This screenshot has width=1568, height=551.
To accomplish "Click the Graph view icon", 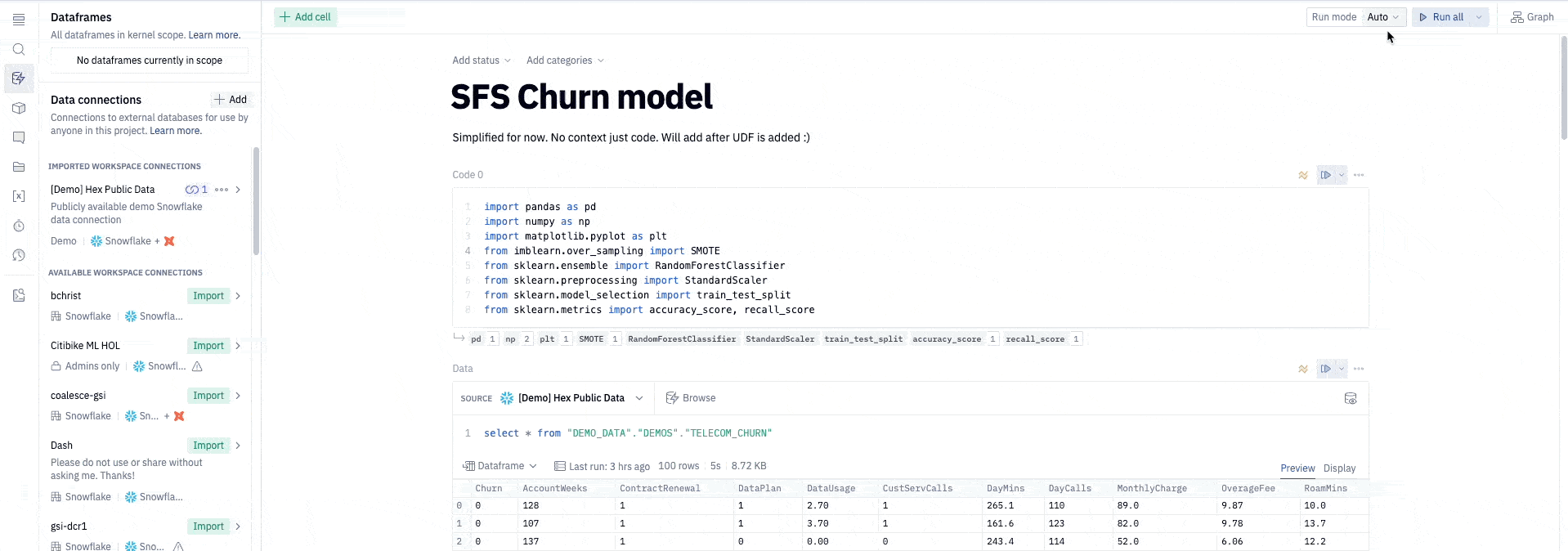I will click(x=1531, y=17).
